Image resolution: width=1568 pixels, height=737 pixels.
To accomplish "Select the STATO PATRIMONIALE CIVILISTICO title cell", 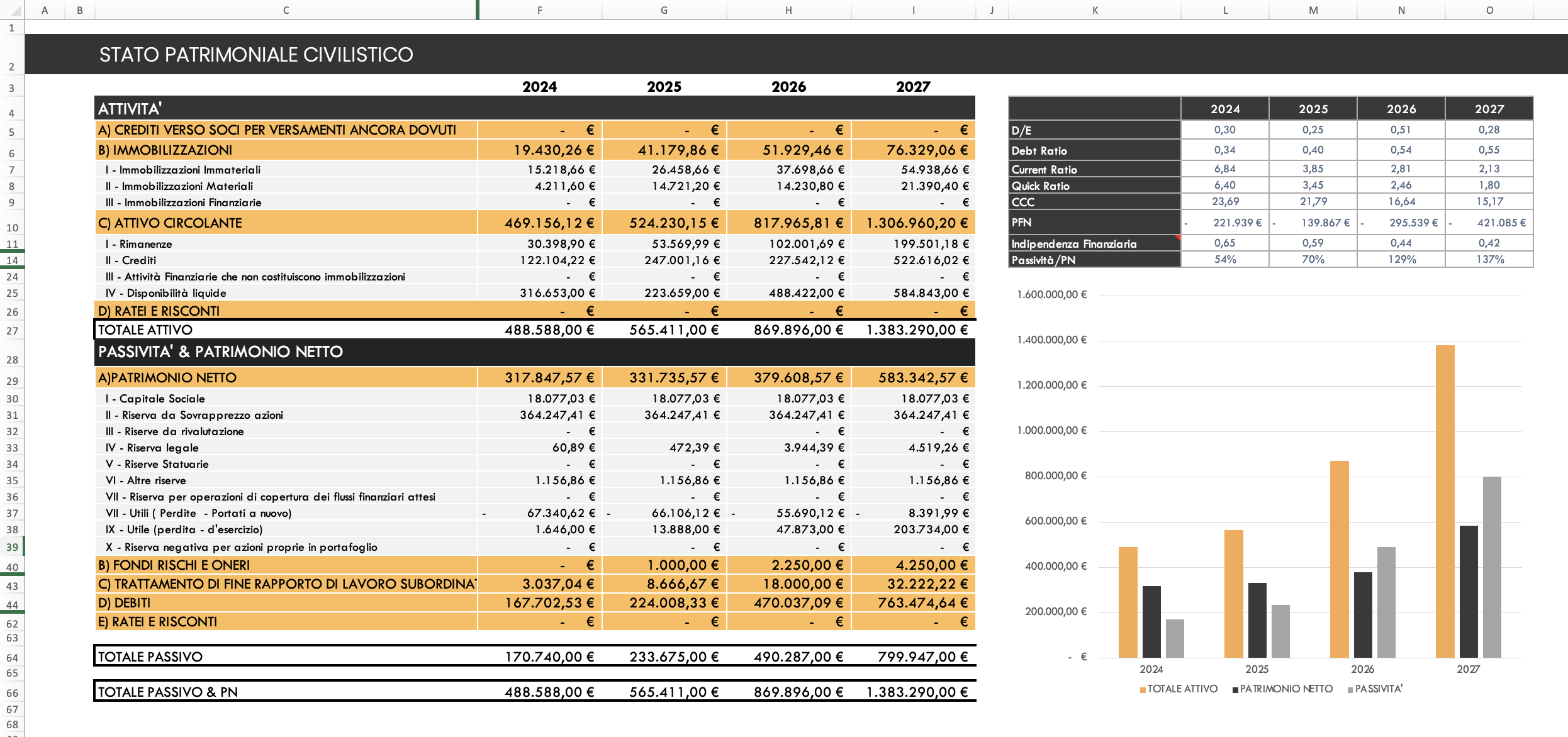I will [256, 55].
